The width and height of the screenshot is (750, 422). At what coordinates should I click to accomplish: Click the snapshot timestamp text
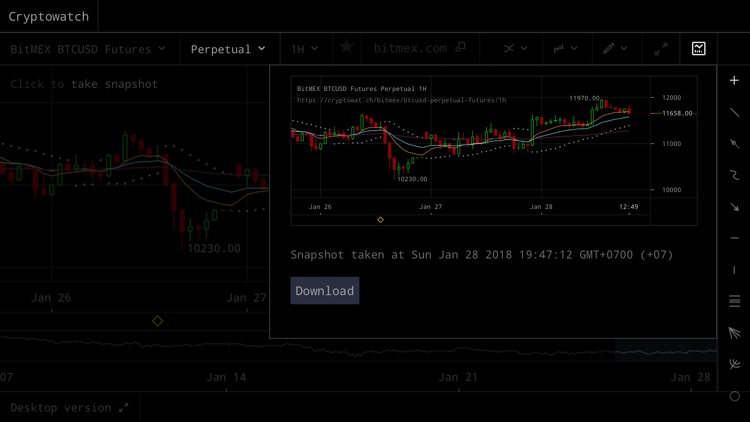(482, 255)
